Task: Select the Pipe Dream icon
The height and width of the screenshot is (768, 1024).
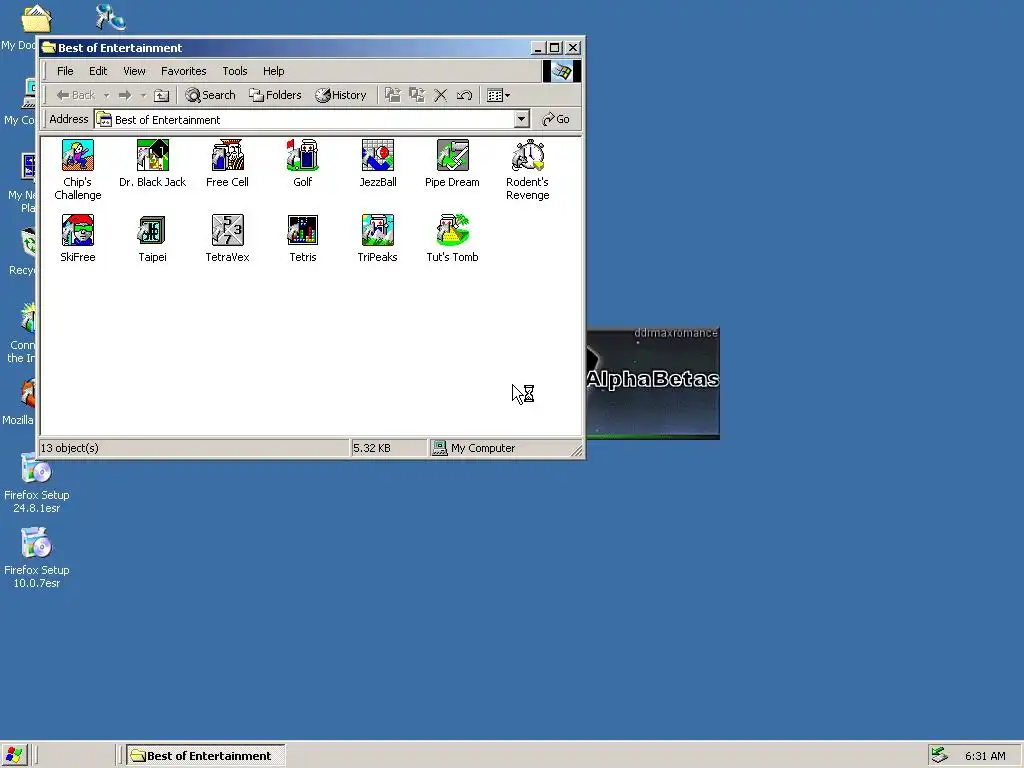Action: click(453, 155)
